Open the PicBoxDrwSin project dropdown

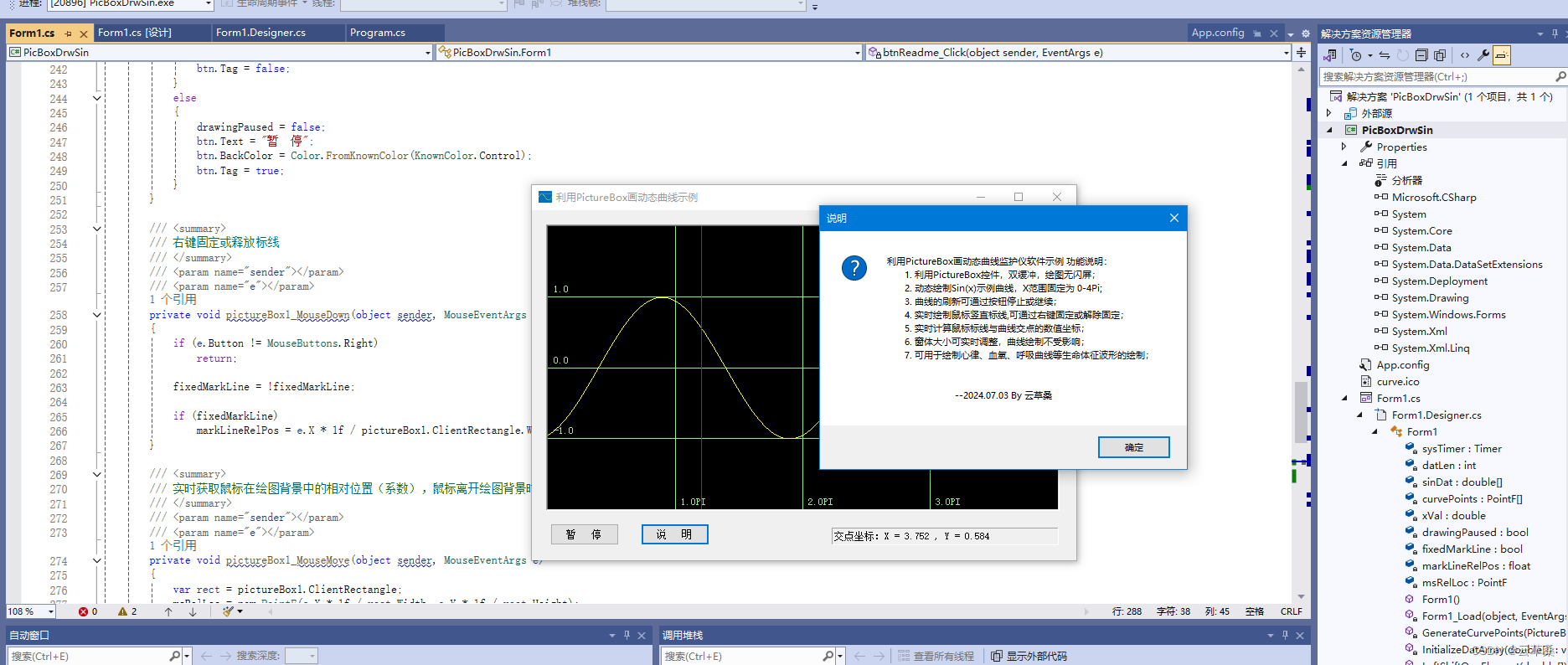click(427, 53)
